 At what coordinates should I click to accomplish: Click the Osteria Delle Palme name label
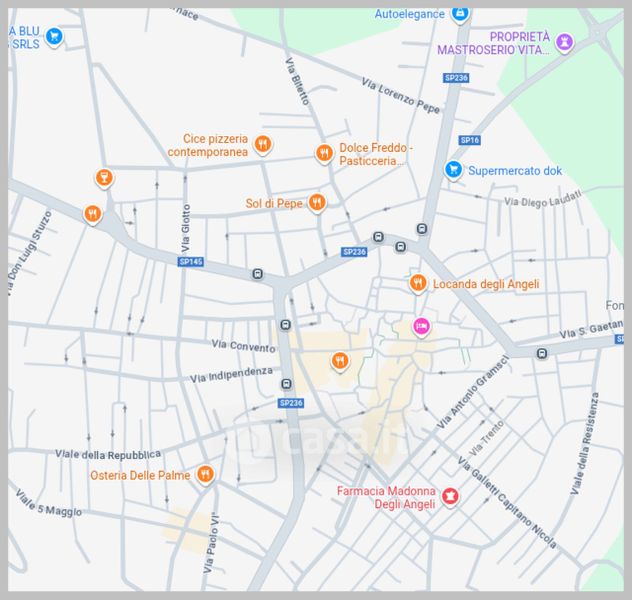(x=139, y=475)
